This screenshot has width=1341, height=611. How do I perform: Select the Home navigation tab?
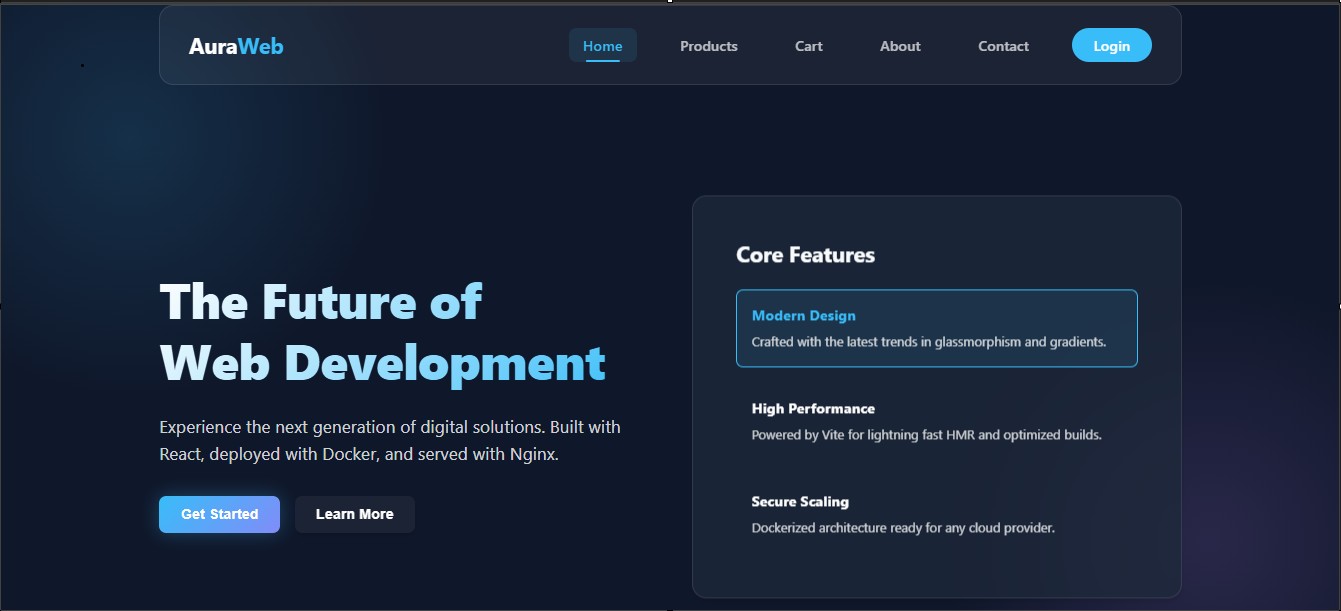tap(602, 45)
